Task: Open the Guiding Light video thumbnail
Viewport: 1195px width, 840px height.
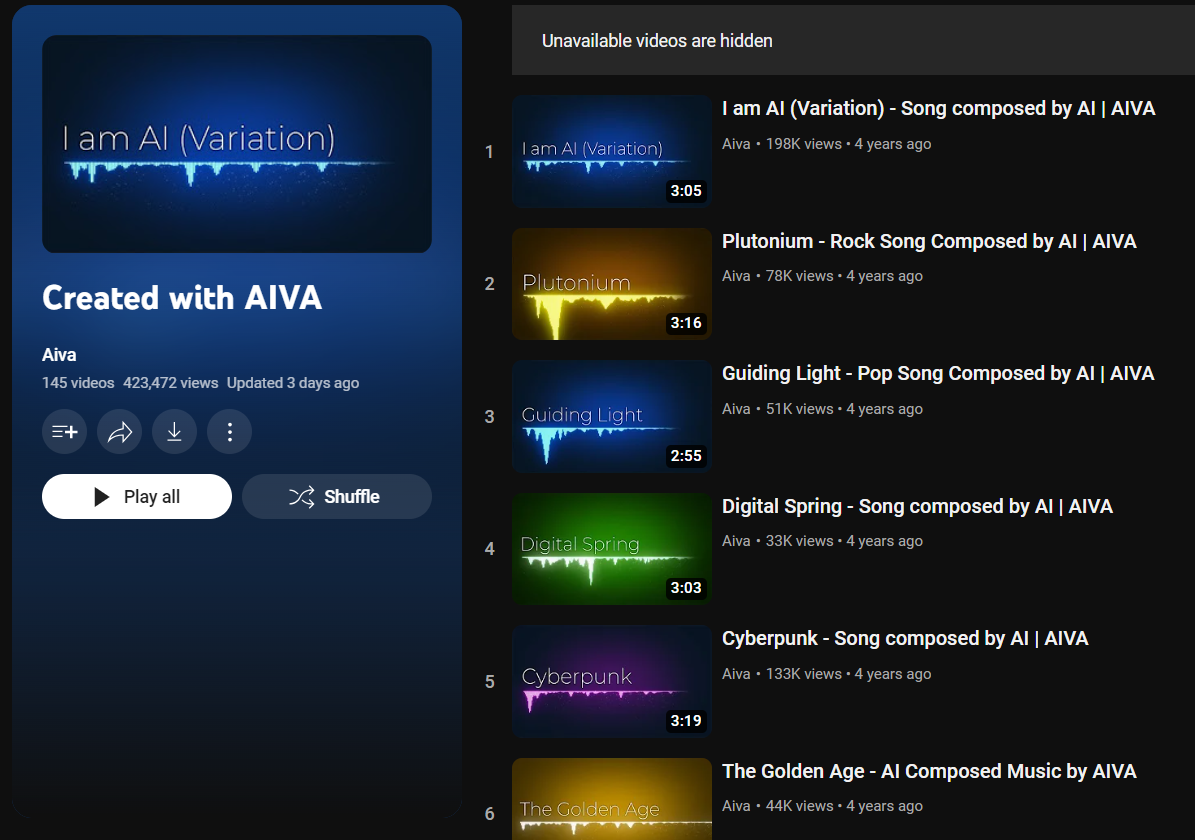Action: click(611, 416)
